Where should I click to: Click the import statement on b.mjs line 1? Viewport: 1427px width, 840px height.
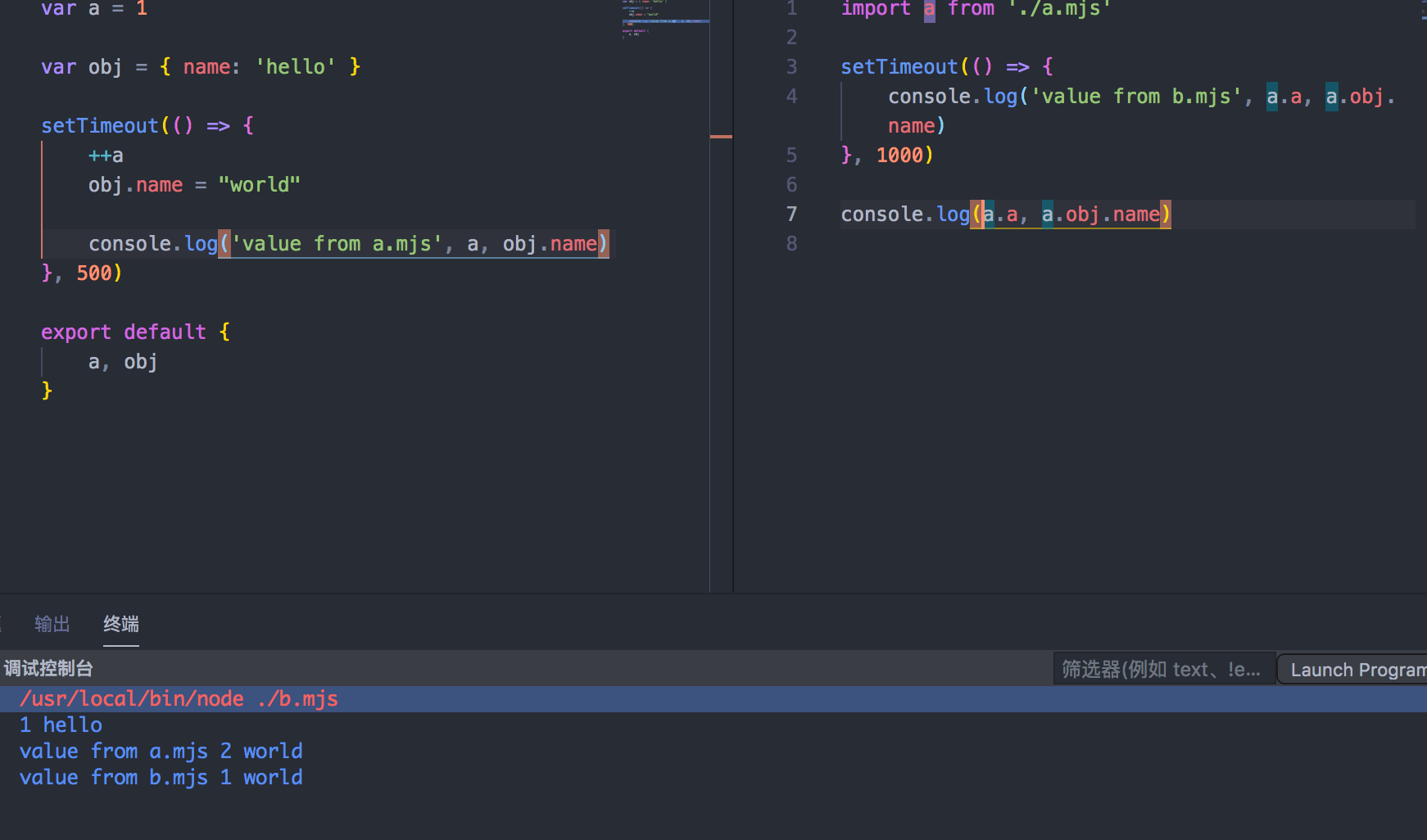976,9
